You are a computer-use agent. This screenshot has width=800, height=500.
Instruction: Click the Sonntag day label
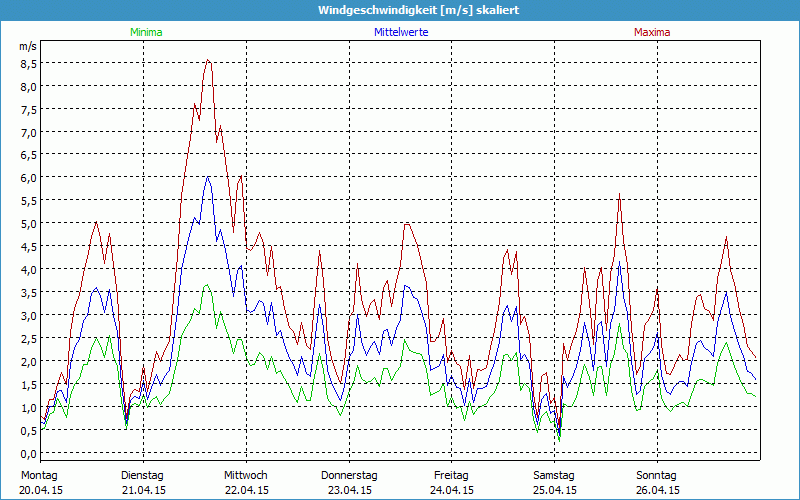pos(656,476)
